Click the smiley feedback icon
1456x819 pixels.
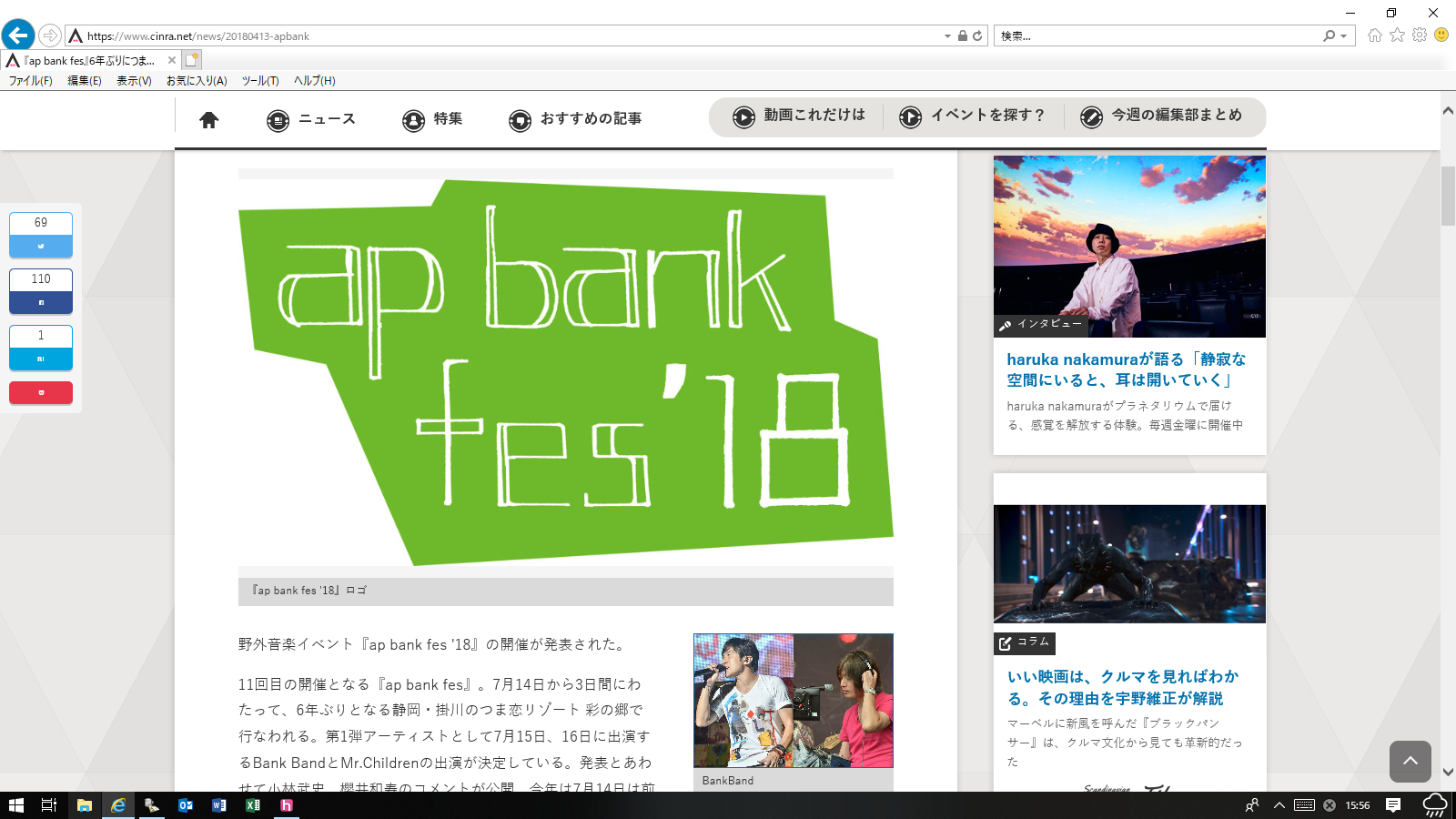(1441, 35)
